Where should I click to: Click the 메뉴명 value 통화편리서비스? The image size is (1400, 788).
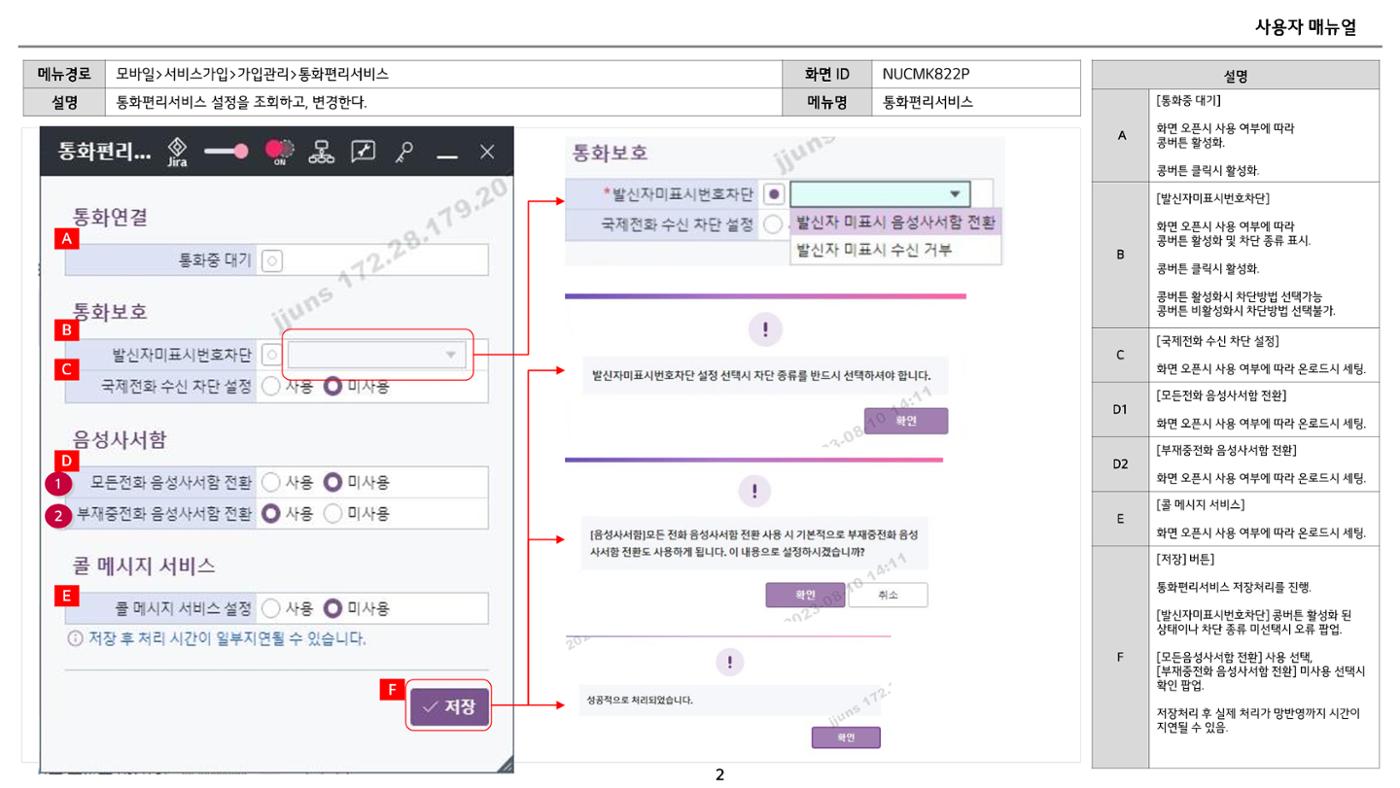point(929,102)
